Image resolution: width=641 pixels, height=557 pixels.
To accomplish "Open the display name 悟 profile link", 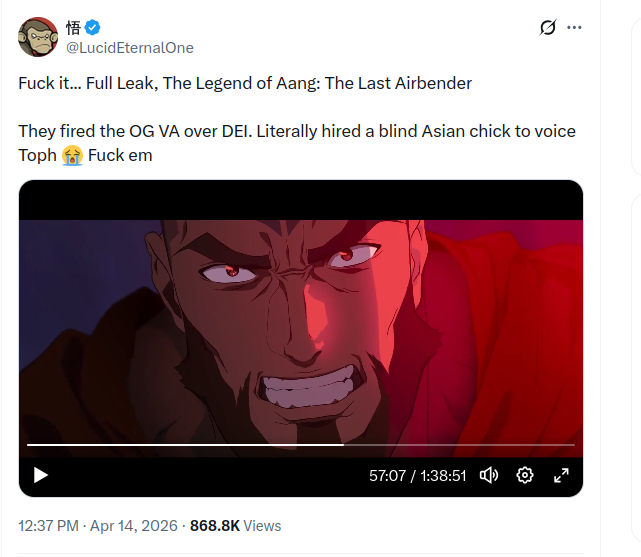I will pyautogui.click(x=73, y=28).
